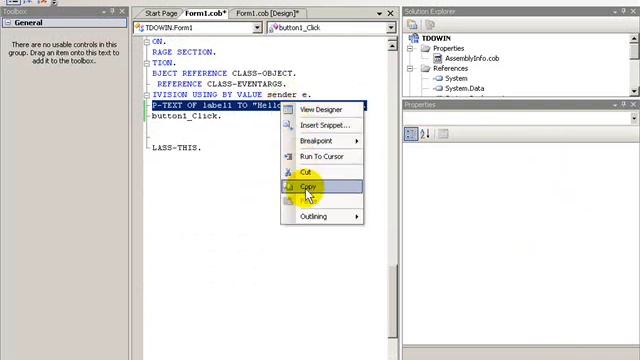Open the Outlining submenu
Screen dimensions: 640x360
(x=322, y=217)
